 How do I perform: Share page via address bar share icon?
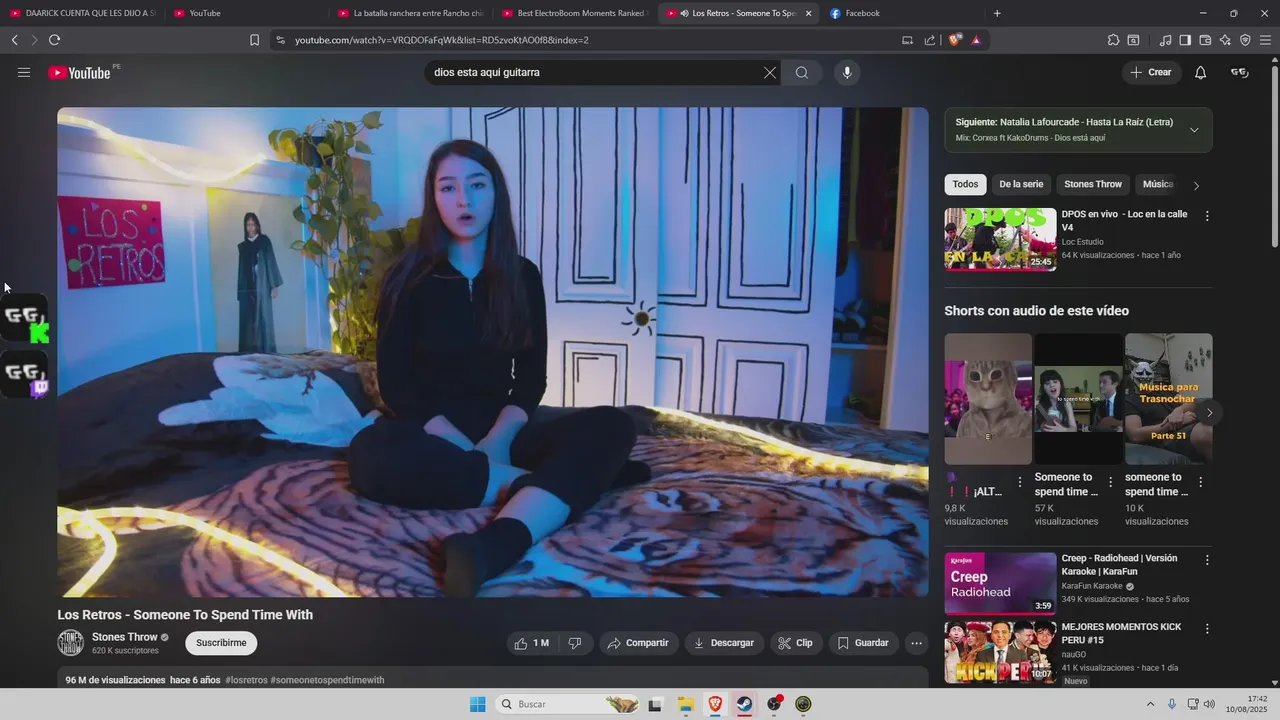pos(930,40)
